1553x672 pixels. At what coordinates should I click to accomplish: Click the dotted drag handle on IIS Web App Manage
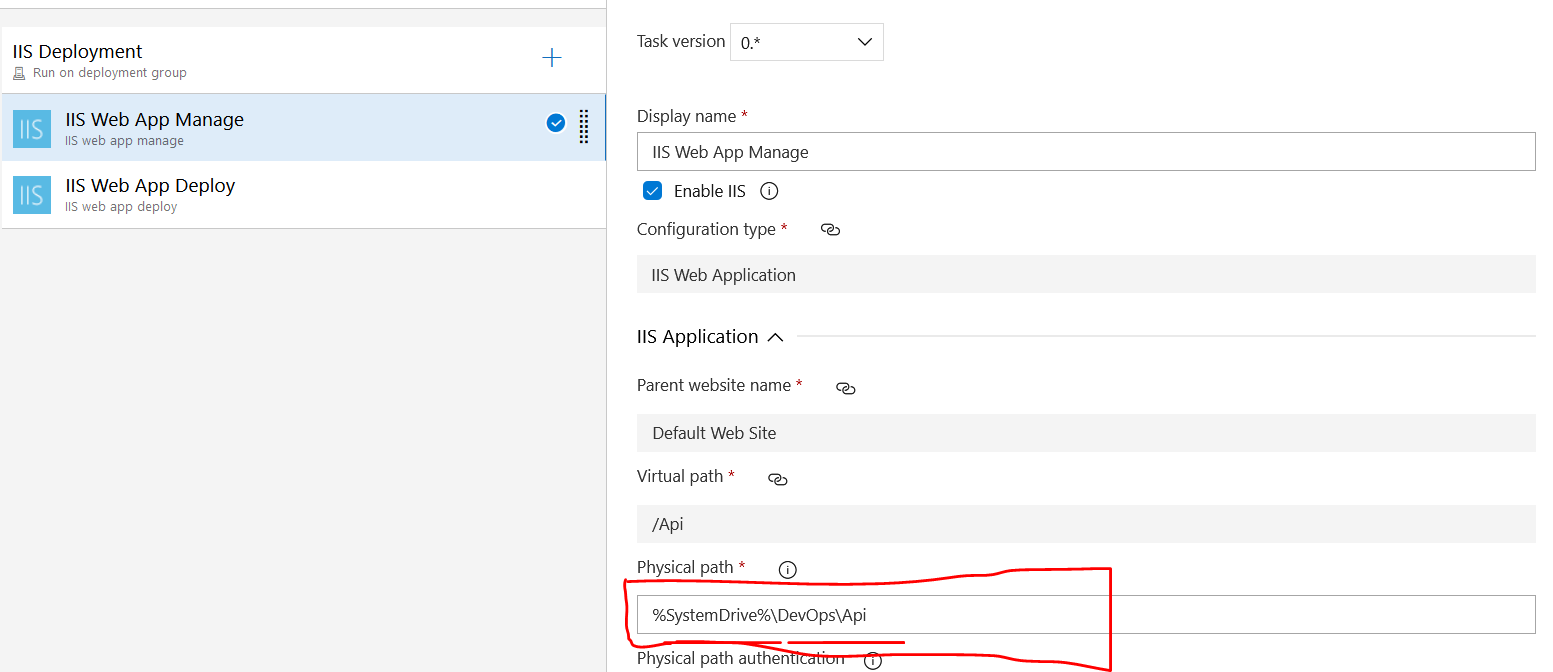[x=584, y=127]
